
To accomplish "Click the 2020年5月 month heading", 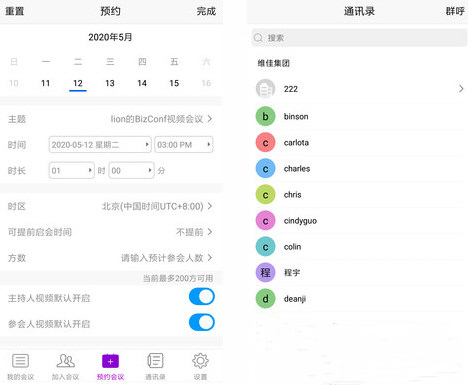I will point(110,37).
